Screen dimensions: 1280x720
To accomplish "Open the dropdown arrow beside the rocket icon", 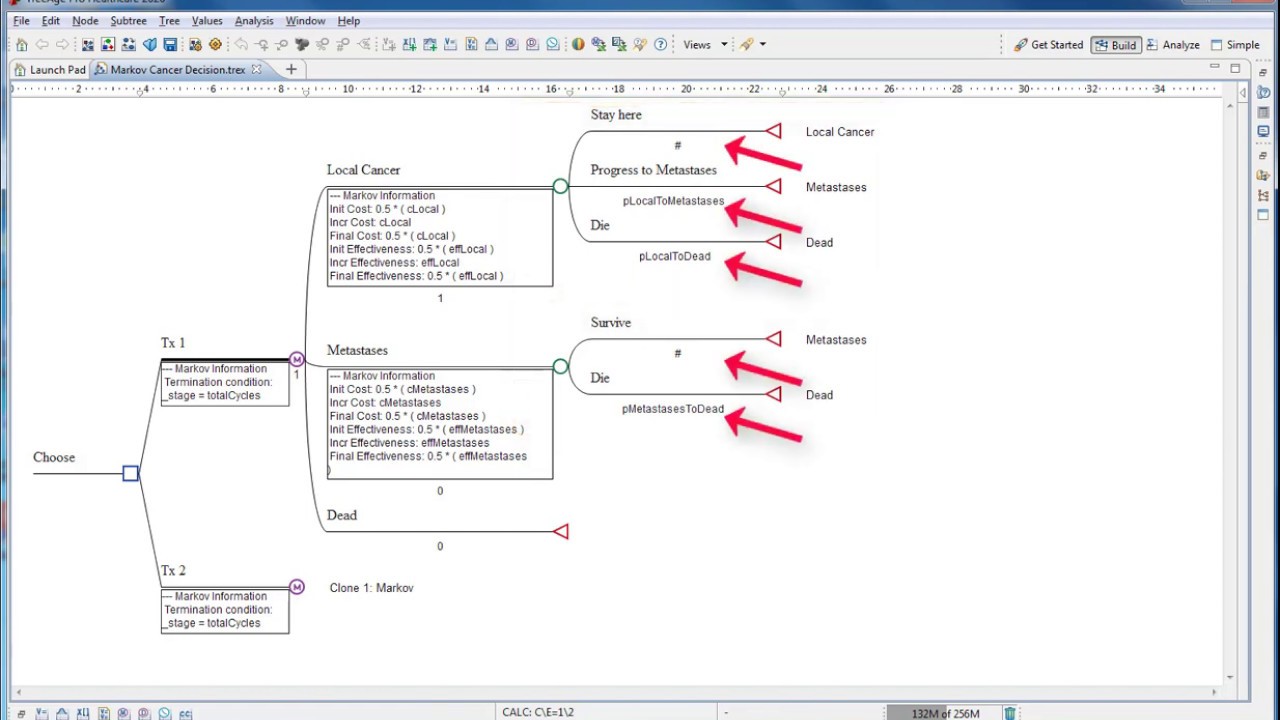I will tap(762, 45).
